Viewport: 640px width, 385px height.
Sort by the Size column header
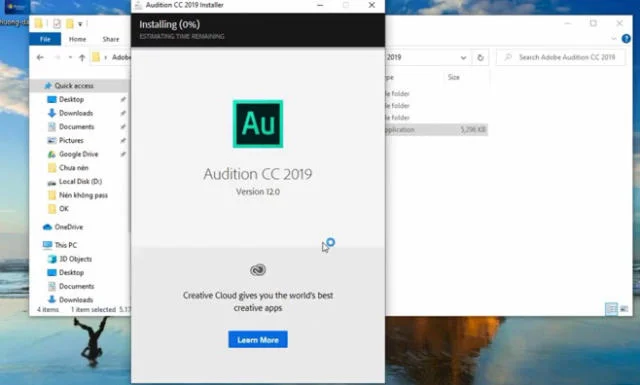pyautogui.click(x=453, y=77)
